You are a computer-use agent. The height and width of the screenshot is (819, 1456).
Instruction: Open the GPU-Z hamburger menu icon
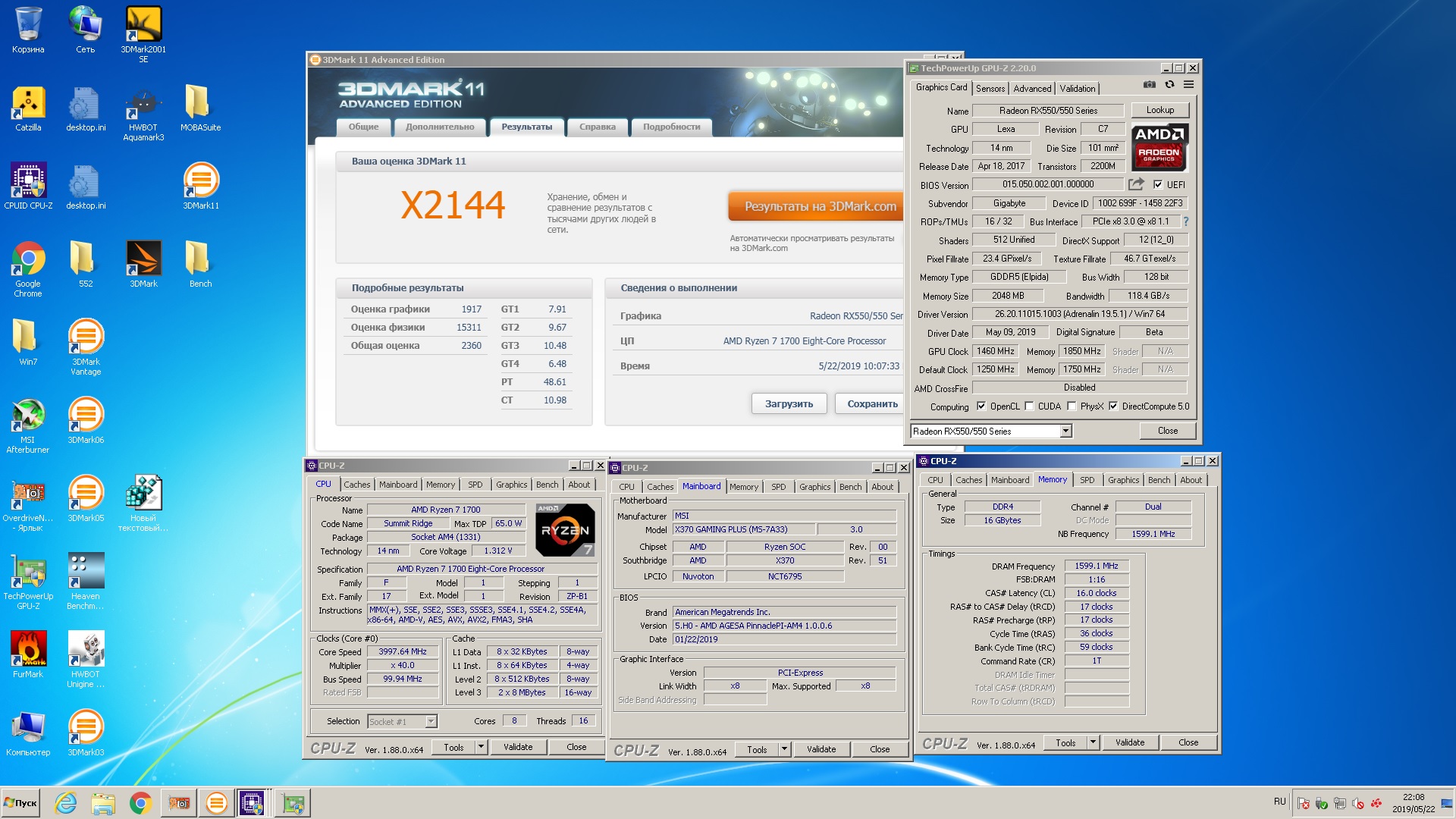pos(1189,85)
